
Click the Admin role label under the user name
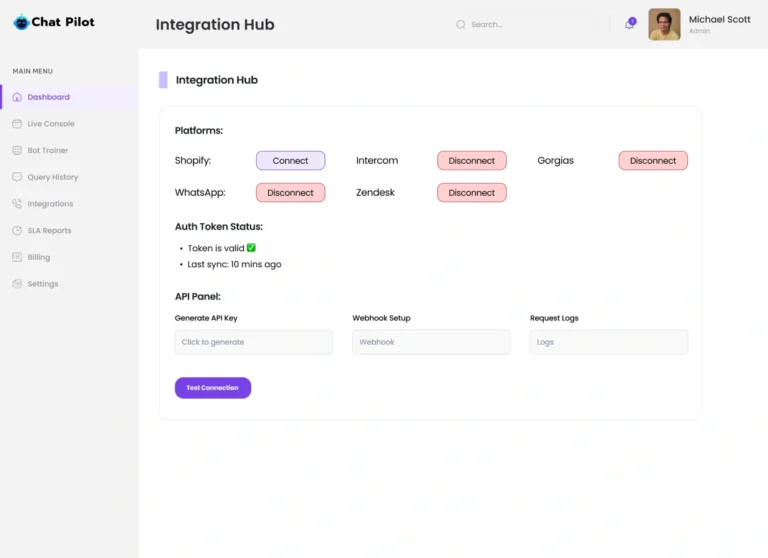(699, 31)
